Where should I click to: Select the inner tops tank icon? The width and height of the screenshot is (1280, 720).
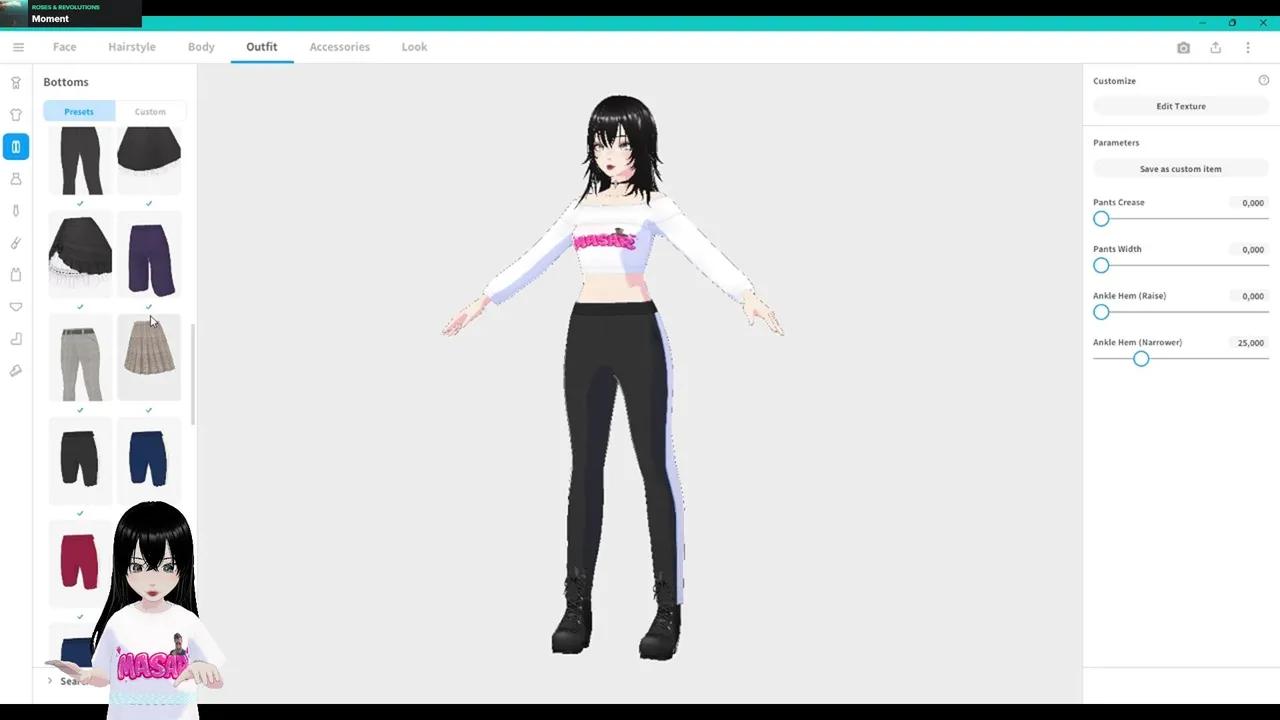point(16,275)
